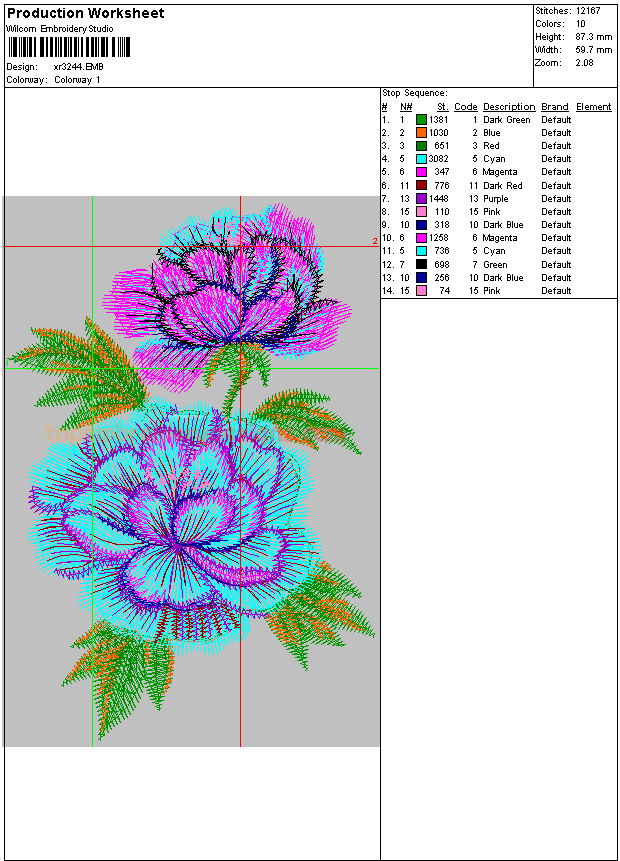The image size is (620, 861).
Task: Click the dark blue swatch beside count 256
Action: point(421,278)
